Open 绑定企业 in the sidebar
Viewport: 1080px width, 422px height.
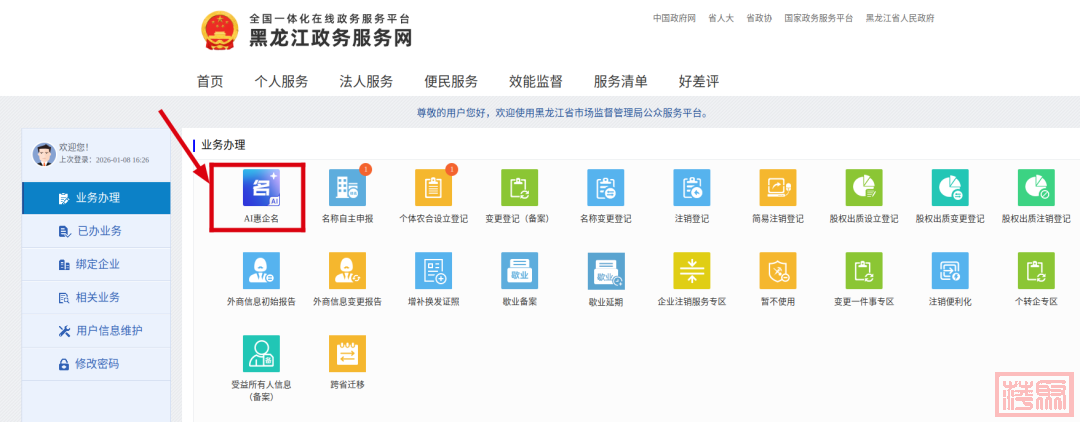click(x=99, y=264)
